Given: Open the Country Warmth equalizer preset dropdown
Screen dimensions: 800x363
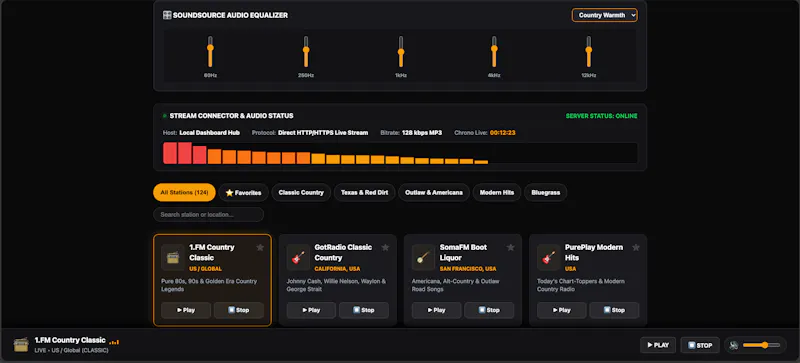Looking at the screenshot, I should click(x=604, y=15).
